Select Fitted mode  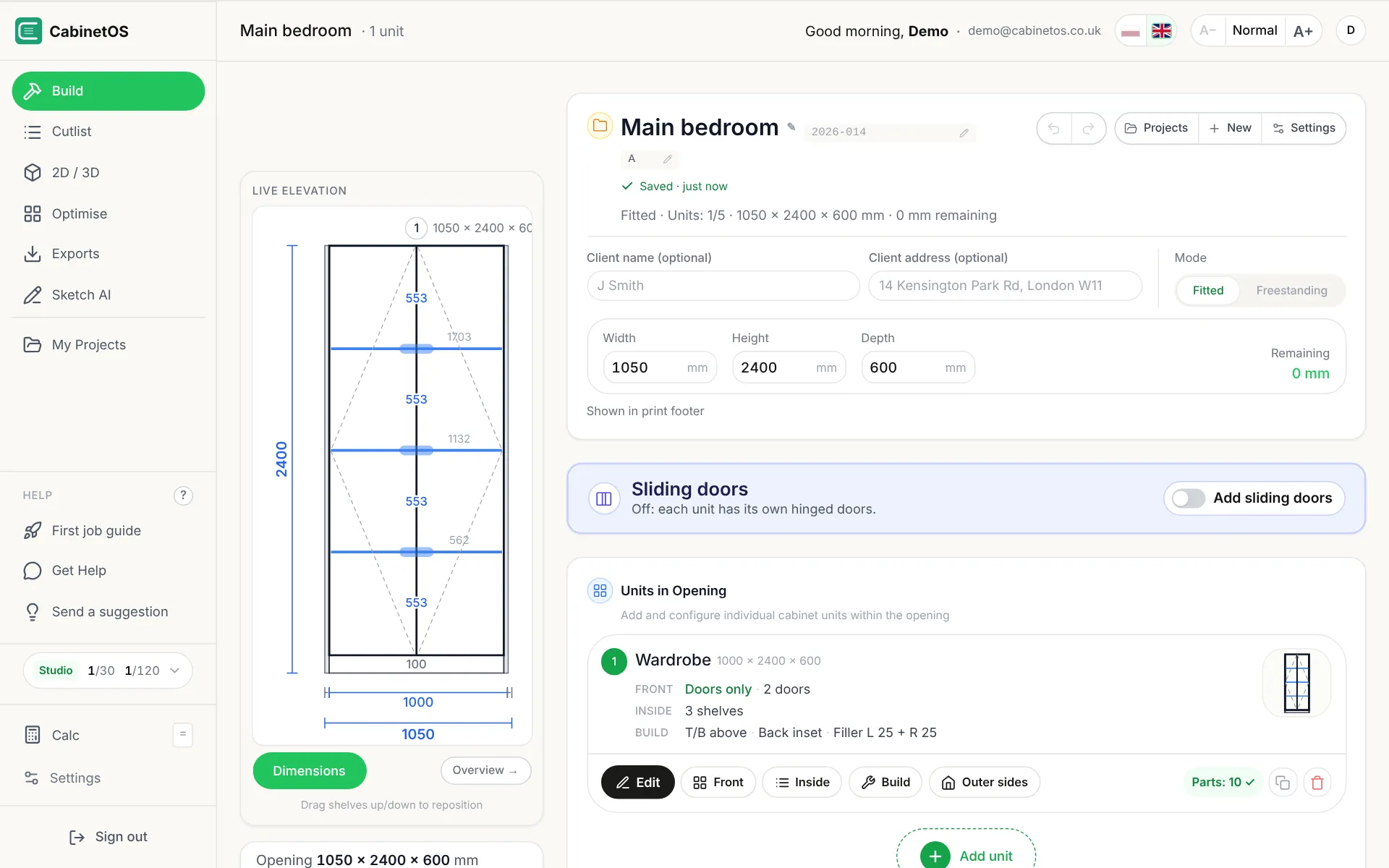pyautogui.click(x=1208, y=291)
